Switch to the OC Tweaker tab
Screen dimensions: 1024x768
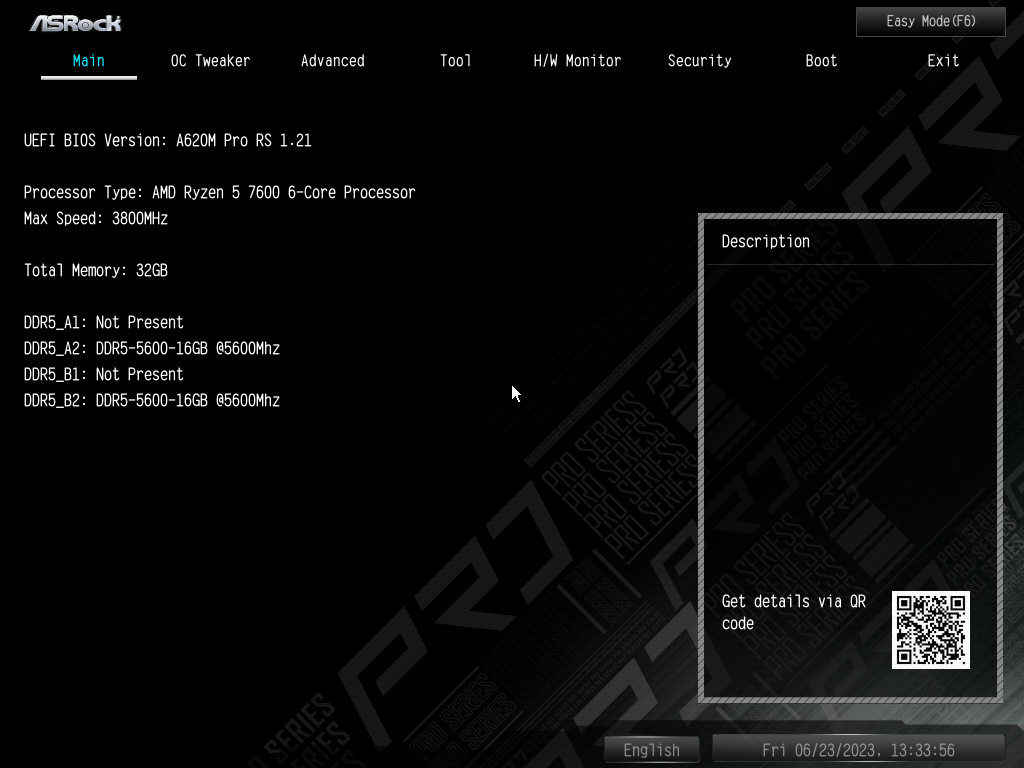pyautogui.click(x=210, y=61)
